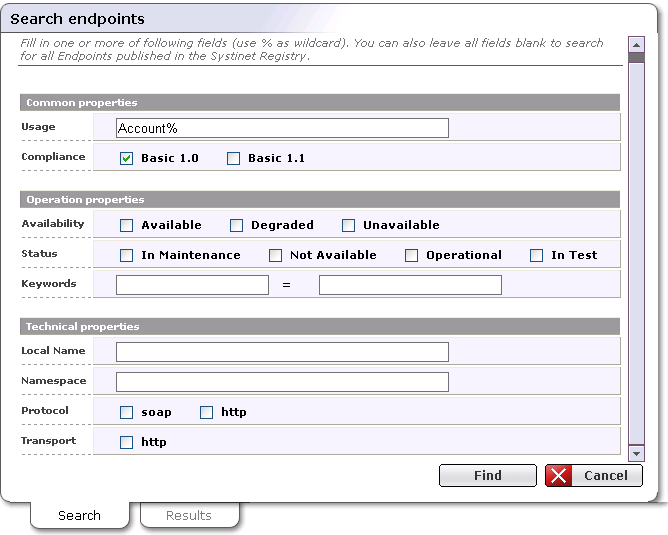This screenshot has width=668, height=535.
Task: Click the Usage row label
Action: coord(38,127)
